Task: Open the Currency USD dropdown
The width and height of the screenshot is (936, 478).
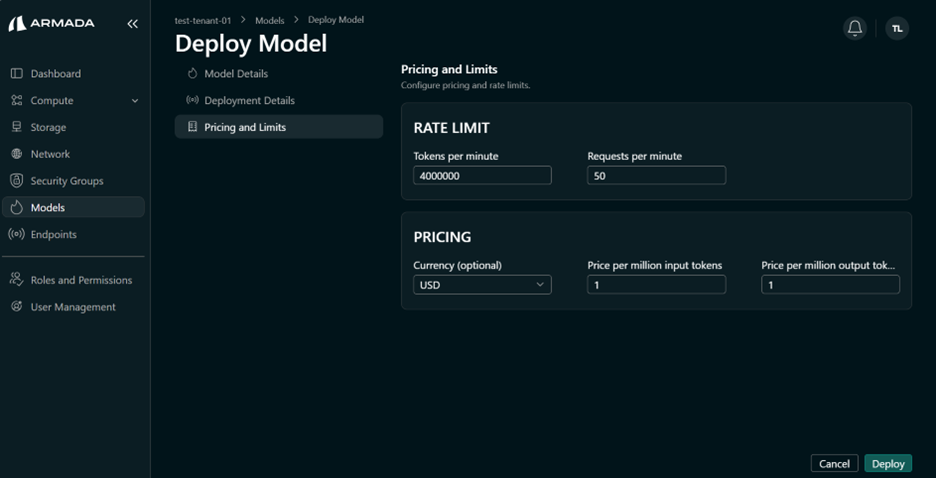Action: (482, 285)
